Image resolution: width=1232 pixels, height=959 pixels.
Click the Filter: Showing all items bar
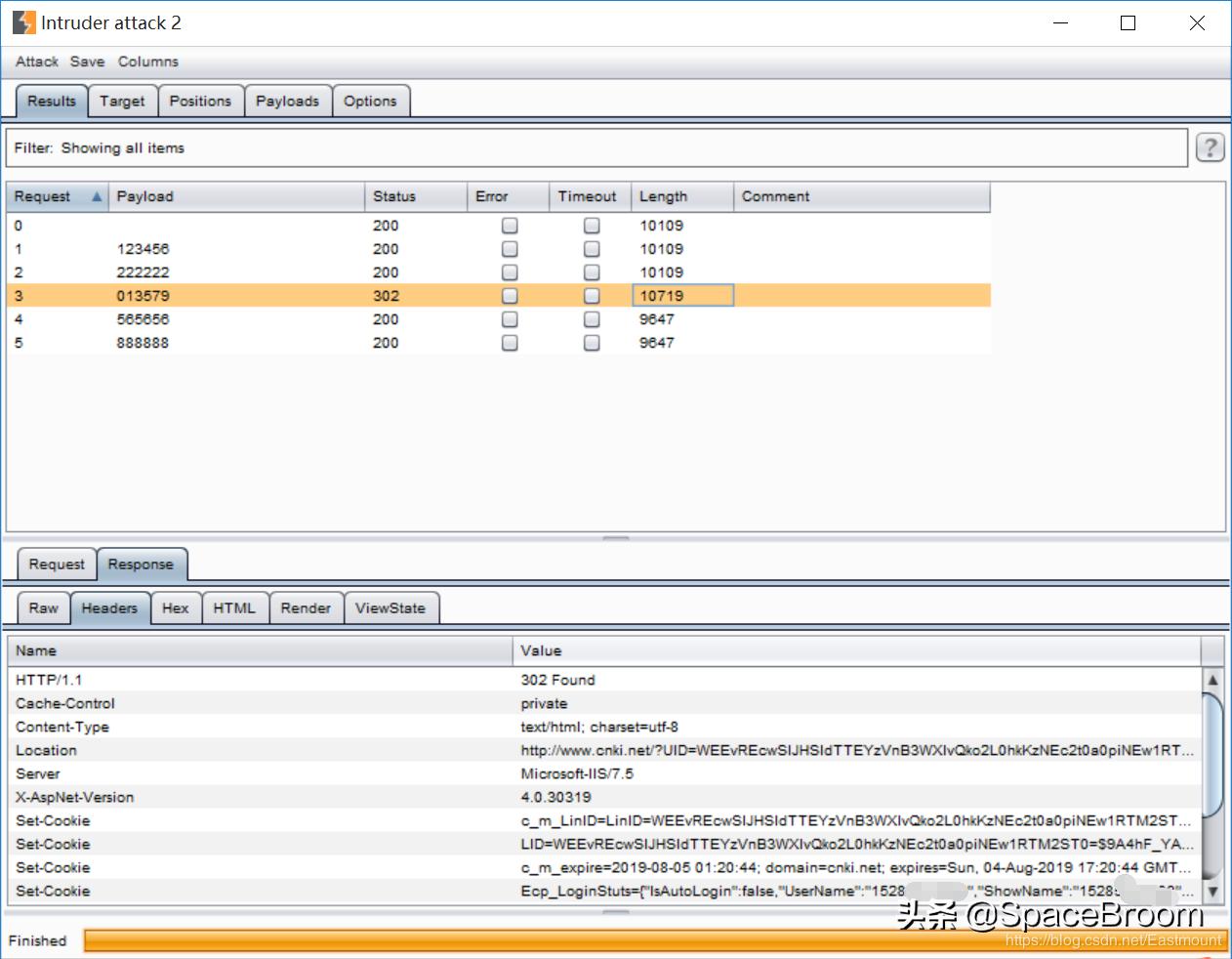[x=595, y=147]
